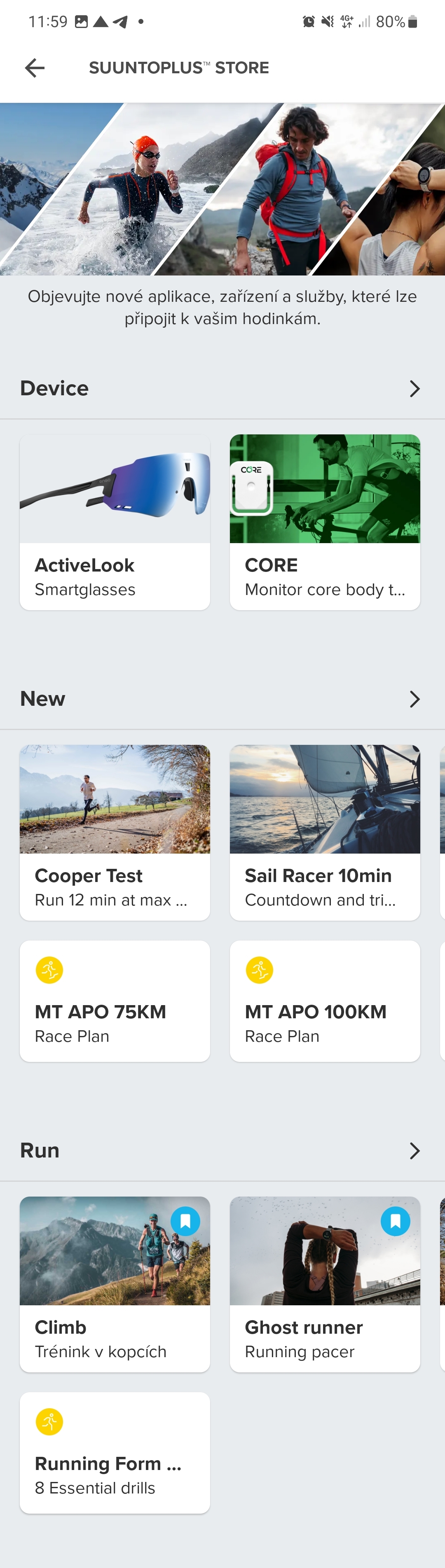Tap the battery icon in the status bar
Image resolution: width=445 pixels, height=1568 pixels.
point(413,22)
